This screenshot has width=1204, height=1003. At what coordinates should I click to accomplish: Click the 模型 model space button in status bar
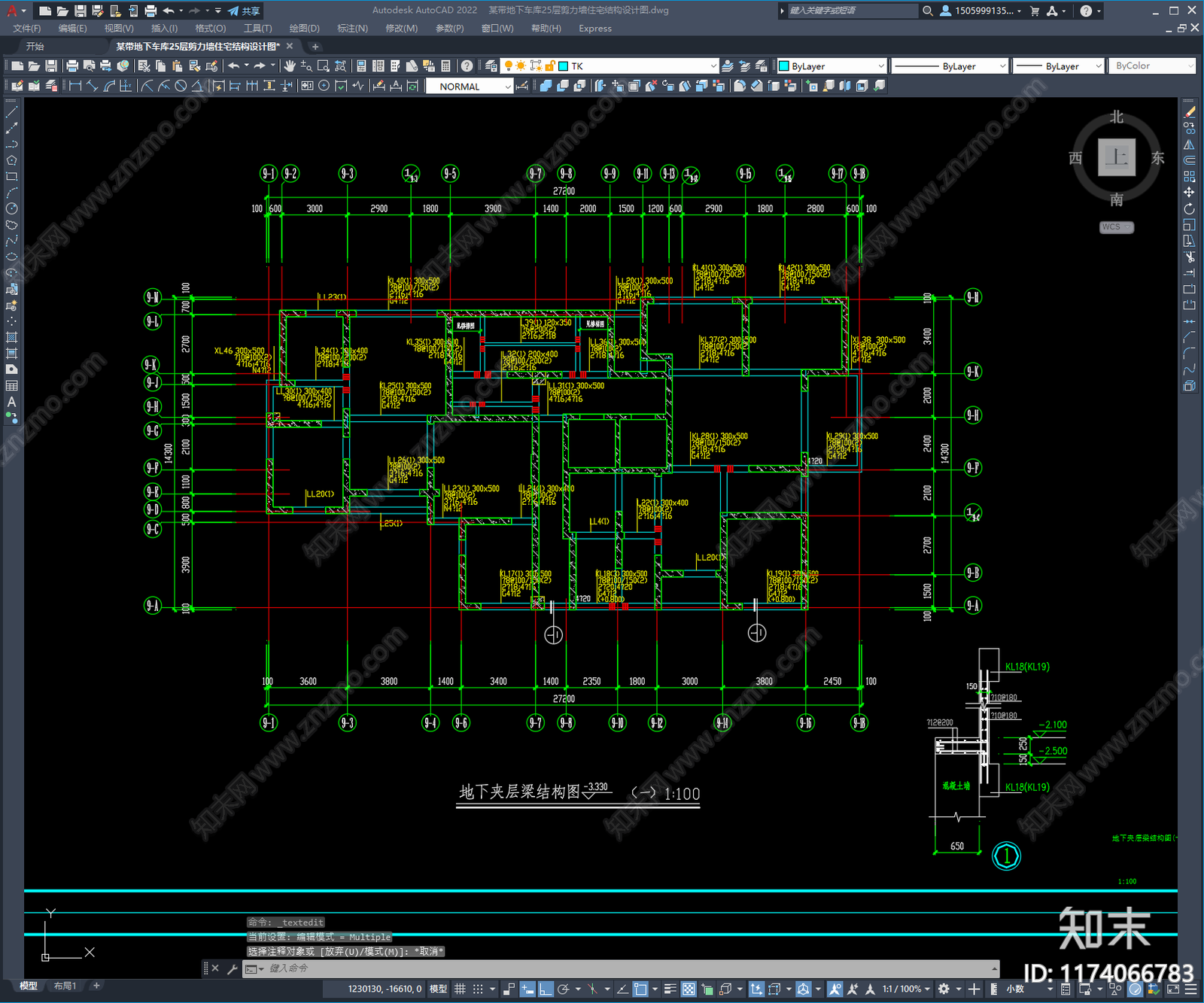pyautogui.click(x=438, y=989)
